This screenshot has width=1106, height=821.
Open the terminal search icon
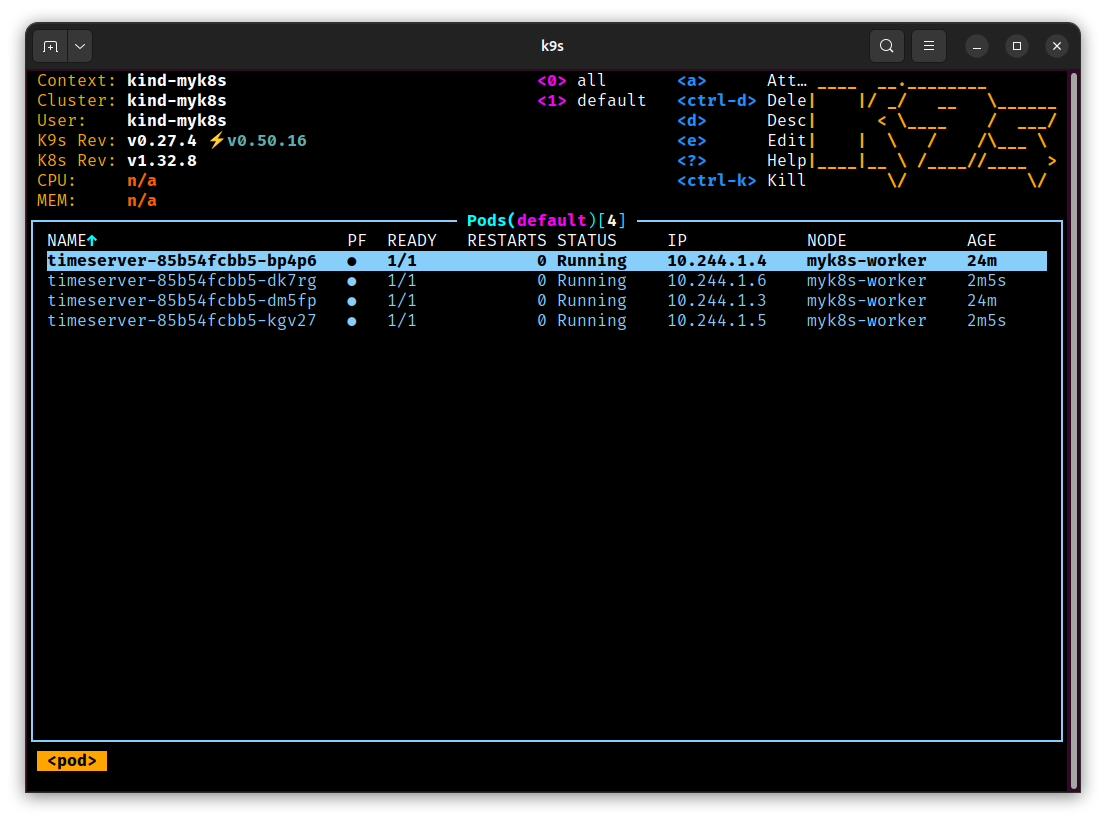(887, 47)
